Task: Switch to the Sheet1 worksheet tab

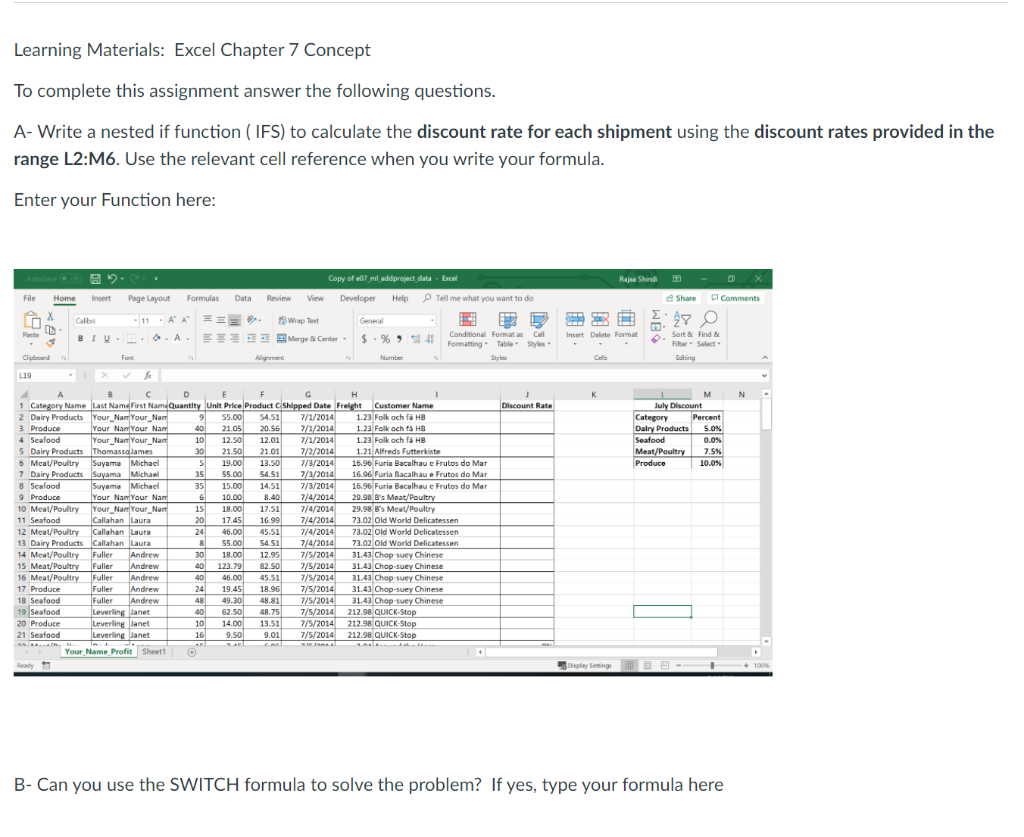Action: point(153,652)
